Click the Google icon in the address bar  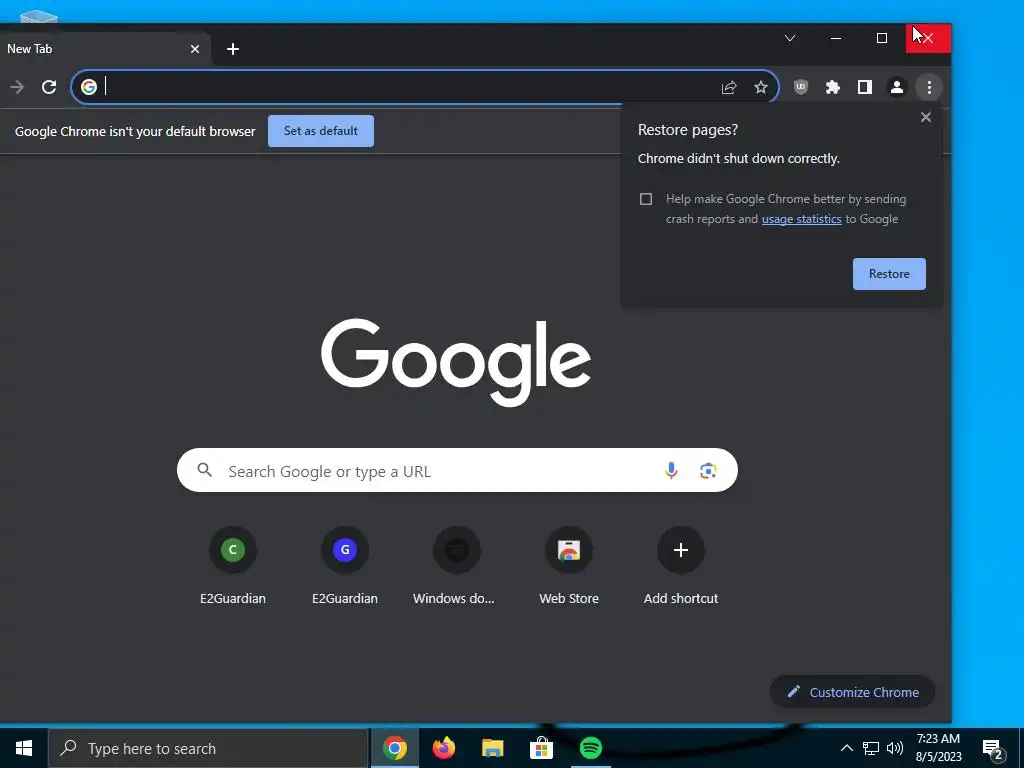pos(89,87)
